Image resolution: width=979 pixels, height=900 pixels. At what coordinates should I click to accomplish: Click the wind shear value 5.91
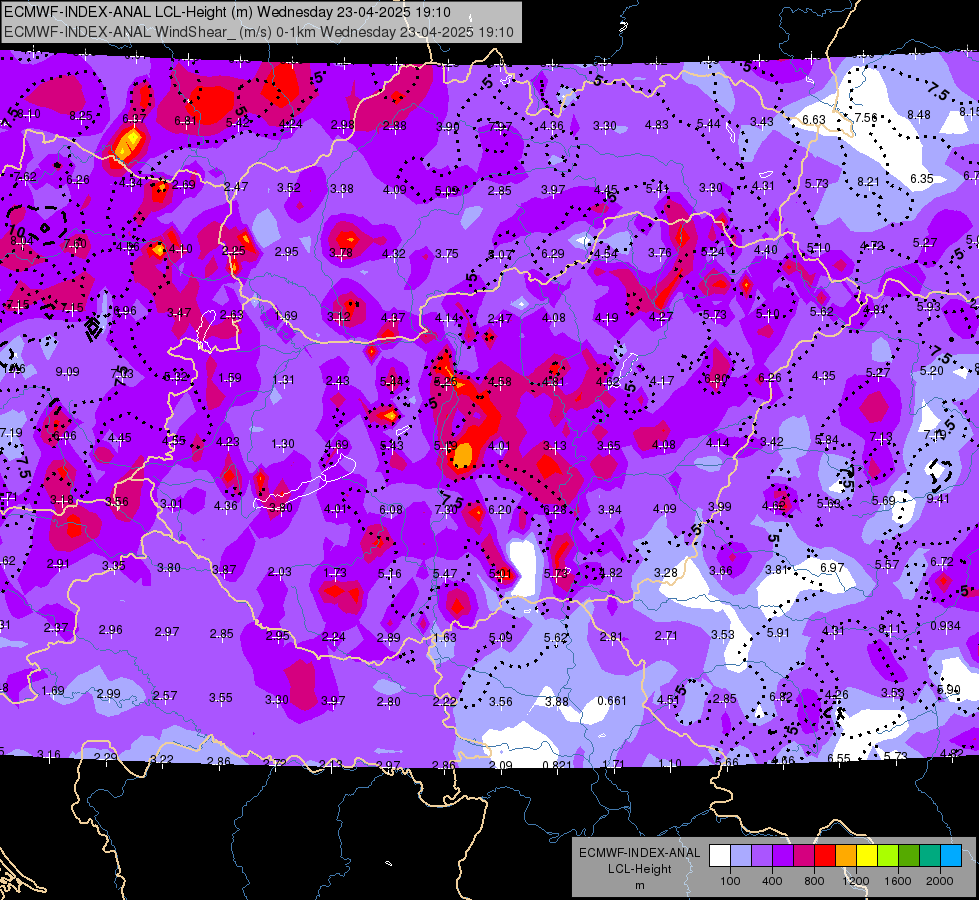click(778, 632)
